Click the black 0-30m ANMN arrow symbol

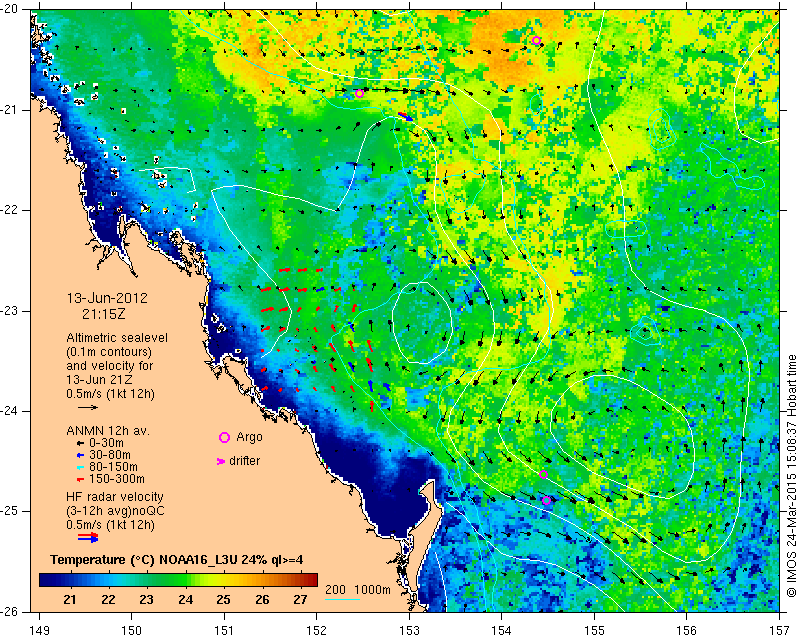click(80, 443)
